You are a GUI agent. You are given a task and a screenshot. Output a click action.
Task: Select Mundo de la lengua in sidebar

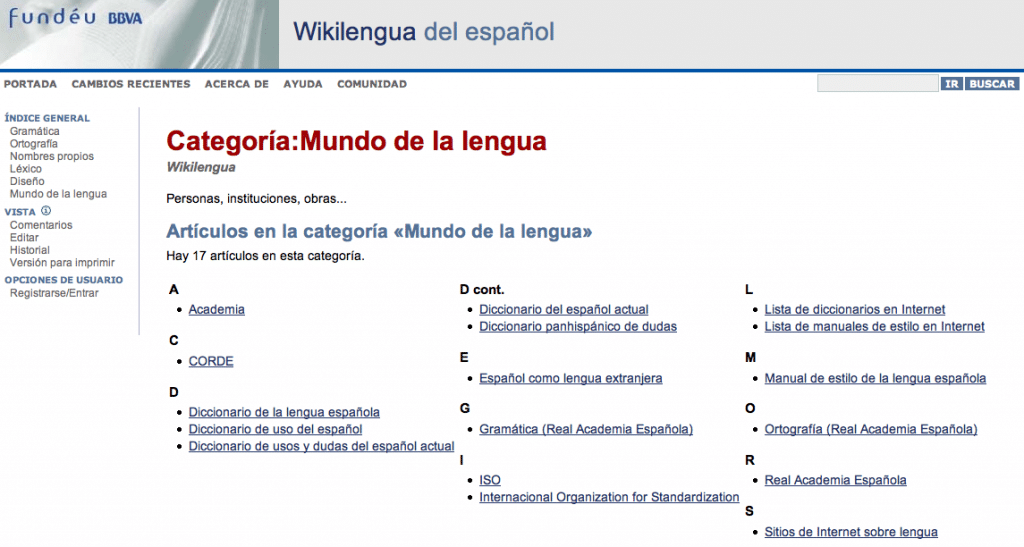(58, 194)
